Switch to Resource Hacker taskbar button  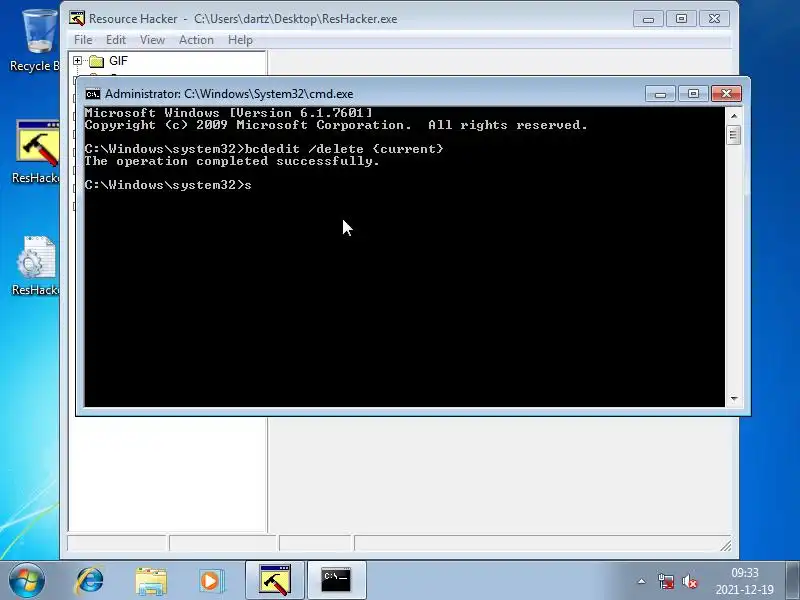pyautogui.click(x=275, y=580)
